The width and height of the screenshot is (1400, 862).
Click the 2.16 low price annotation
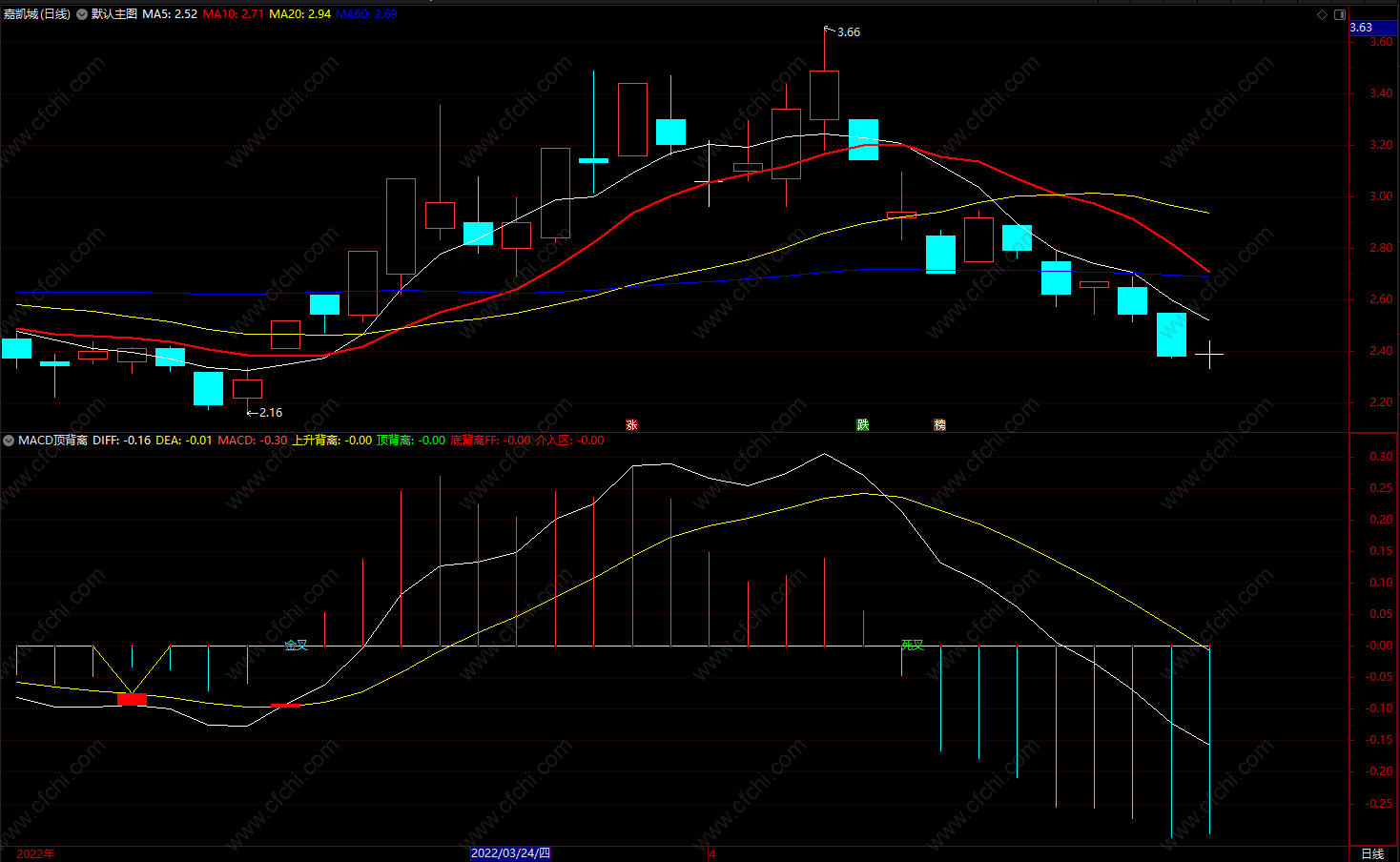coord(271,413)
